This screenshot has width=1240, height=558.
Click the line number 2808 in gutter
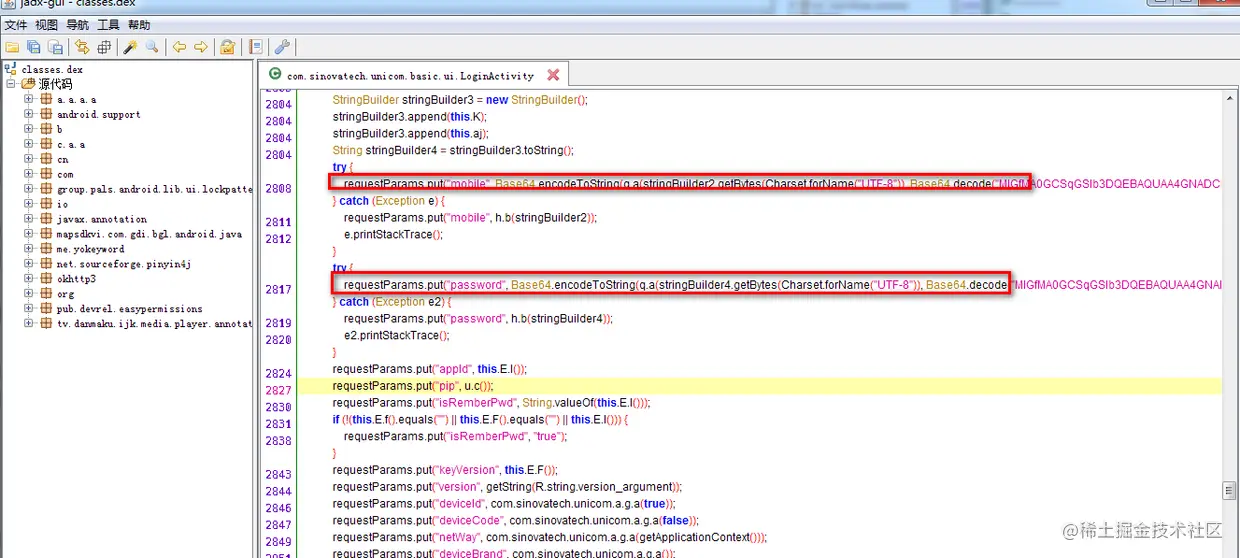[x=278, y=188]
